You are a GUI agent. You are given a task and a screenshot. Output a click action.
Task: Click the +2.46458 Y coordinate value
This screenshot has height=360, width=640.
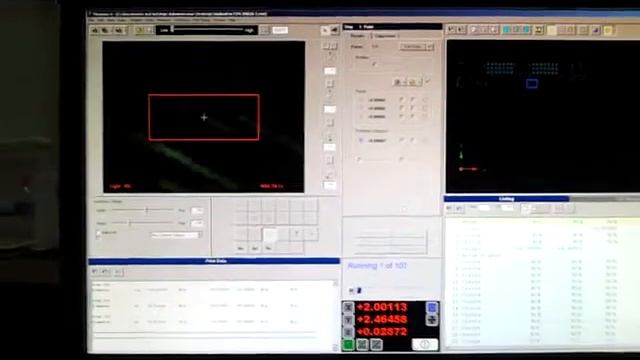382,319
